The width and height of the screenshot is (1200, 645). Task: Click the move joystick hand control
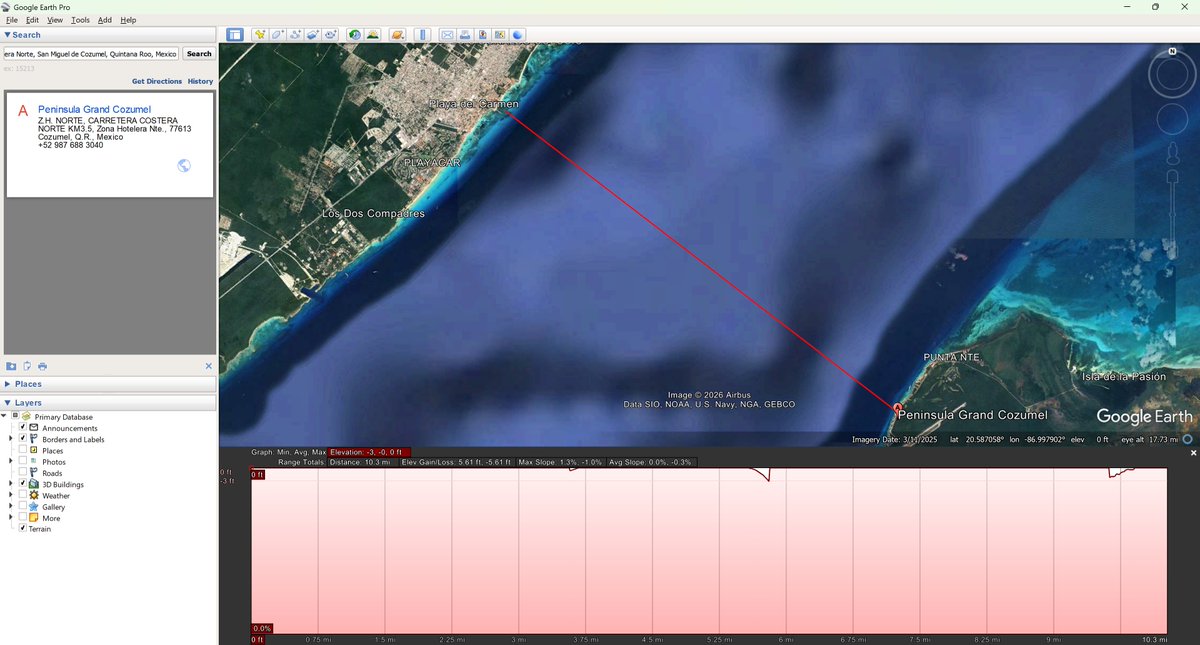click(x=1171, y=120)
